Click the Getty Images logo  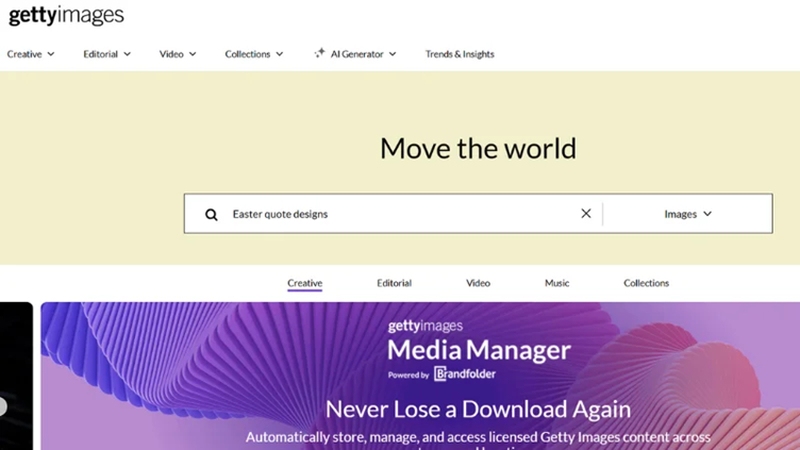click(66, 15)
